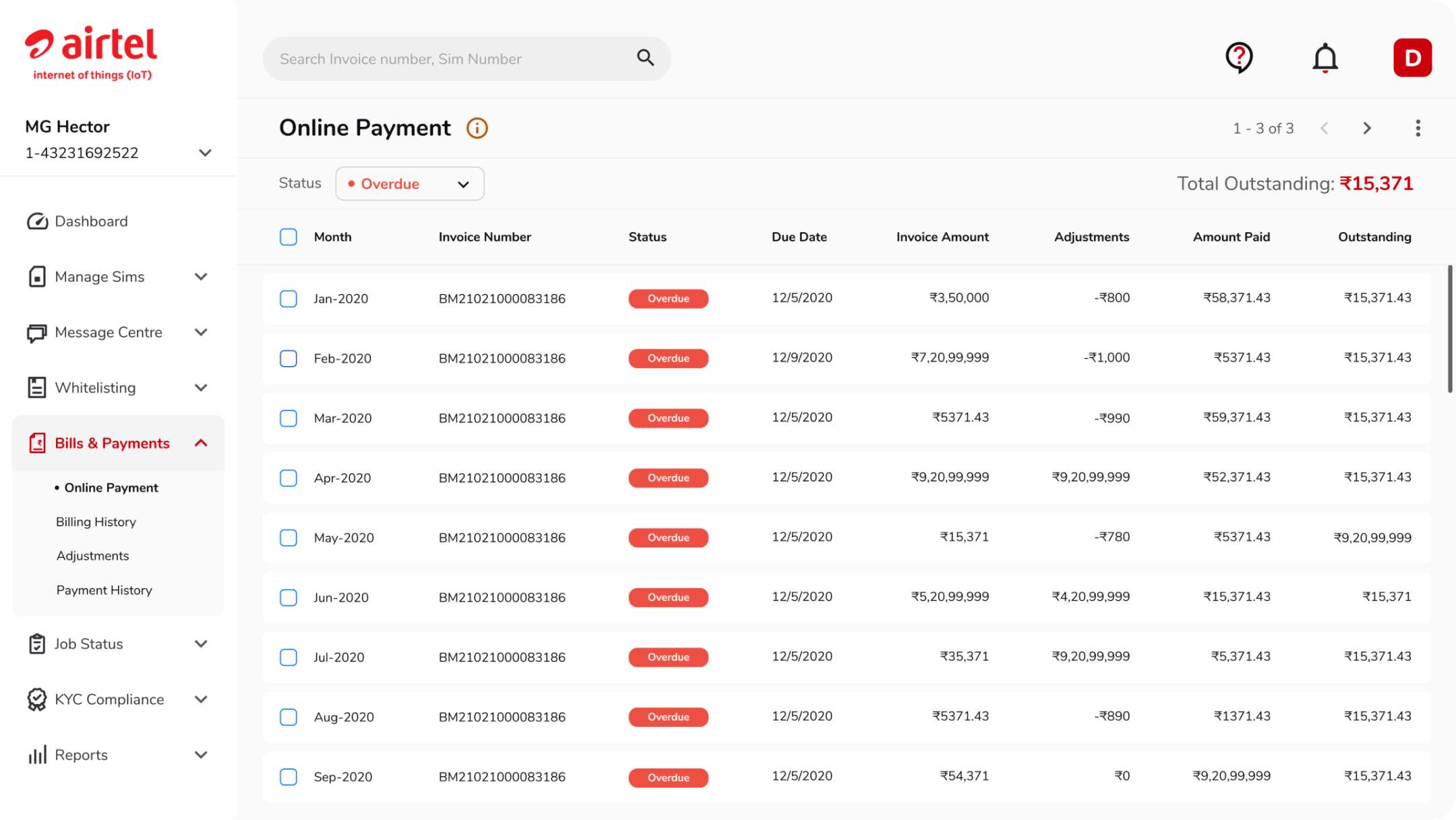Toggle the select-all header checkbox
Screen dimensions: 1456x820
[x=289, y=237]
